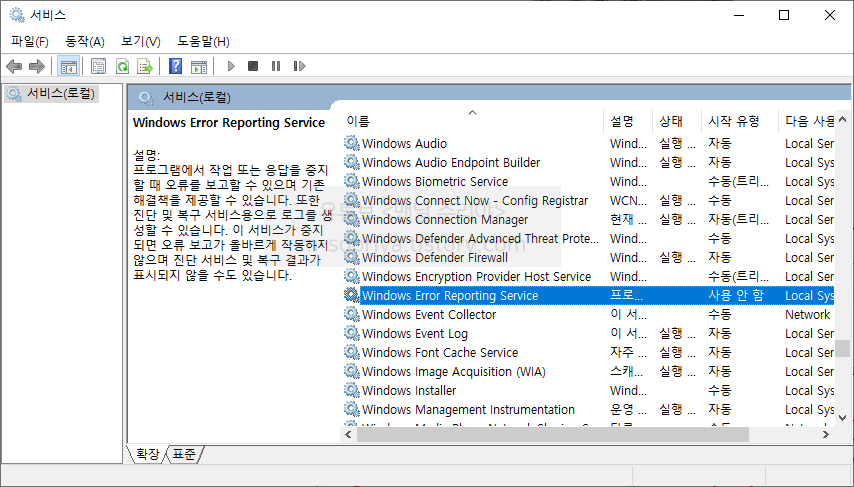Click the Restart Service icon
The image size is (854, 487).
click(x=299, y=66)
